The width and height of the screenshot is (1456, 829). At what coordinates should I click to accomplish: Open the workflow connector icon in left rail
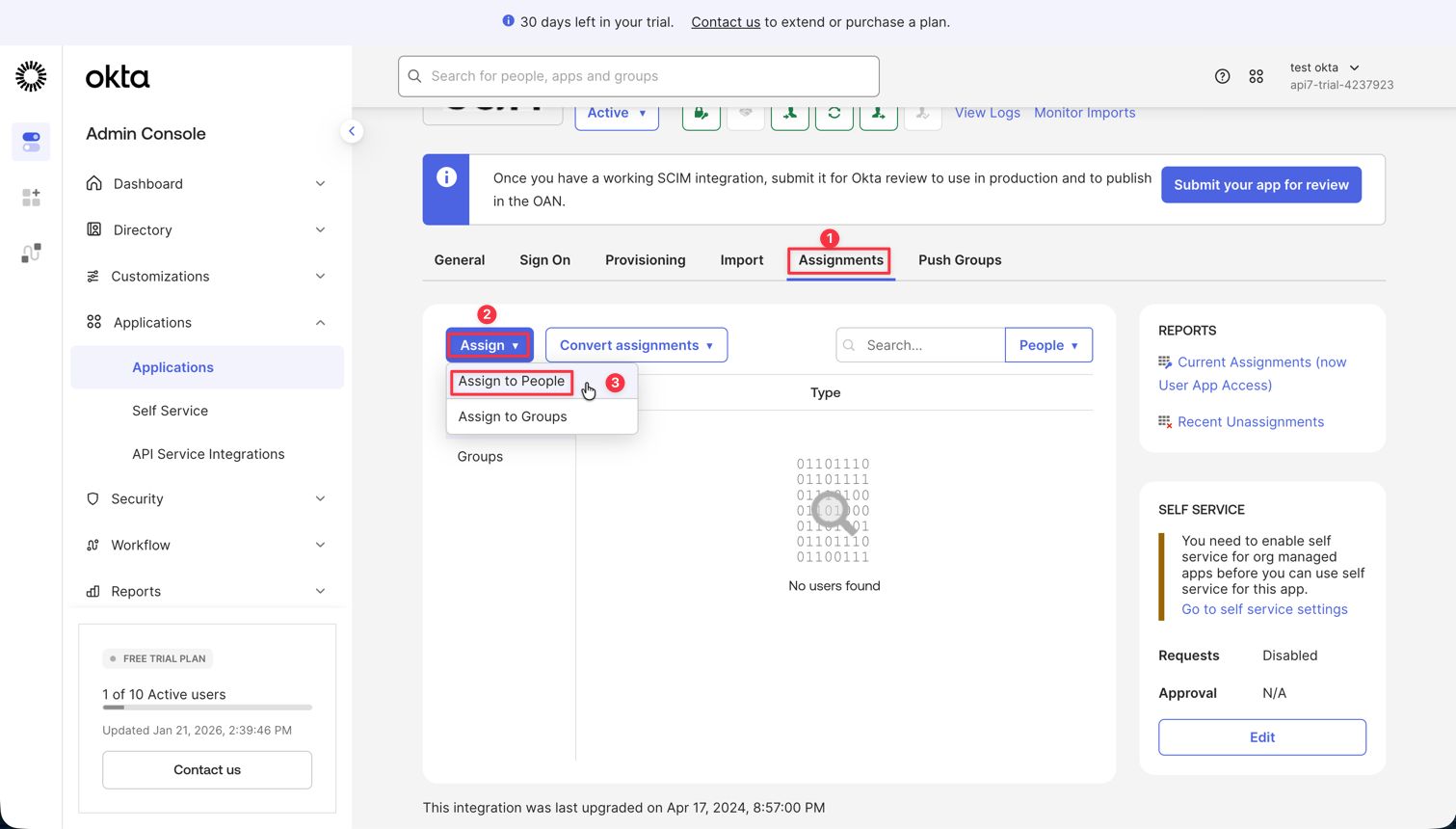point(31,253)
